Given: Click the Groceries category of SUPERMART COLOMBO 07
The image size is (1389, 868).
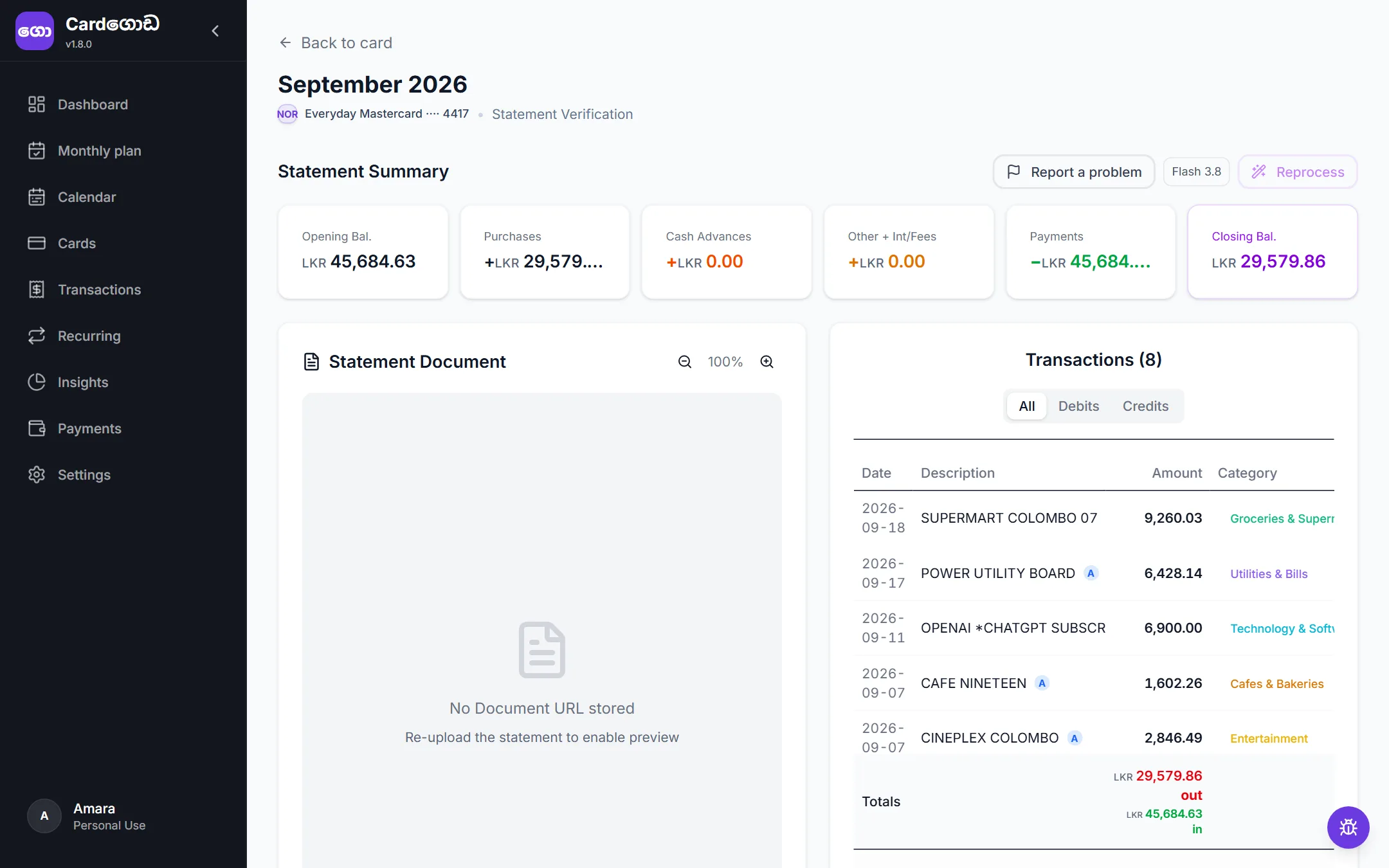Looking at the screenshot, I should (x=1282, y=519).
